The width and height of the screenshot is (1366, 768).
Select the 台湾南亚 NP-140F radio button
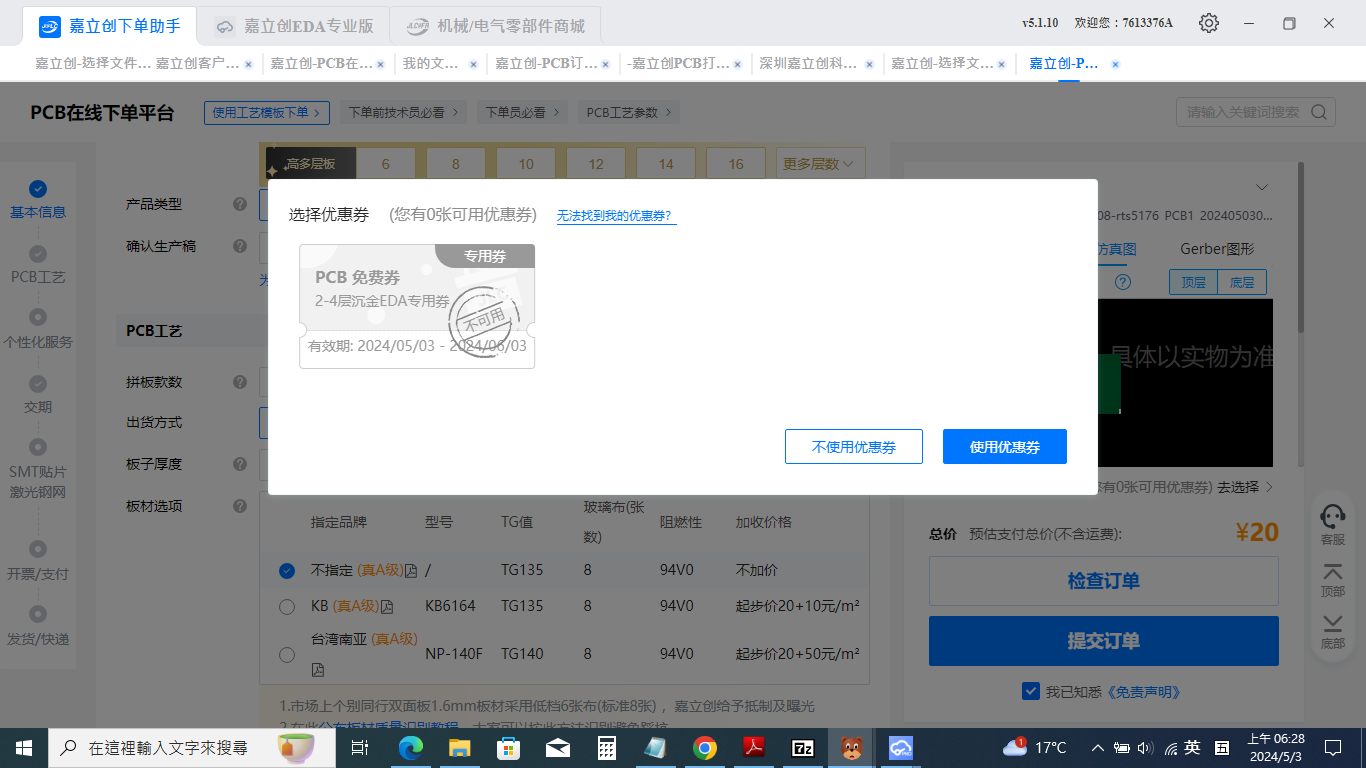click(x=287, y=654)
